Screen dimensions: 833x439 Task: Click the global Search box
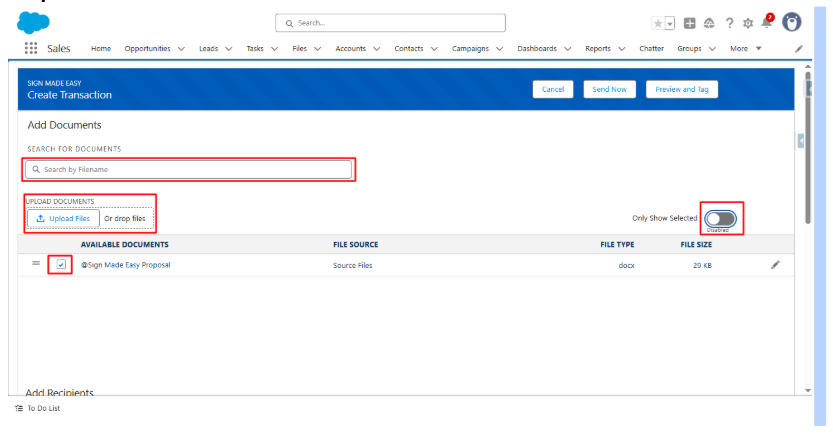click(390, 23)
